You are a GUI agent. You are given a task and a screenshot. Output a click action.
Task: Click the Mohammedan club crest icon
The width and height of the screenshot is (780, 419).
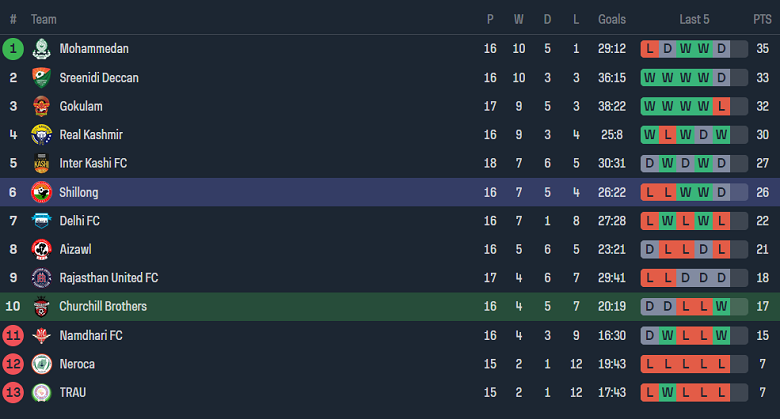(41, 49)
